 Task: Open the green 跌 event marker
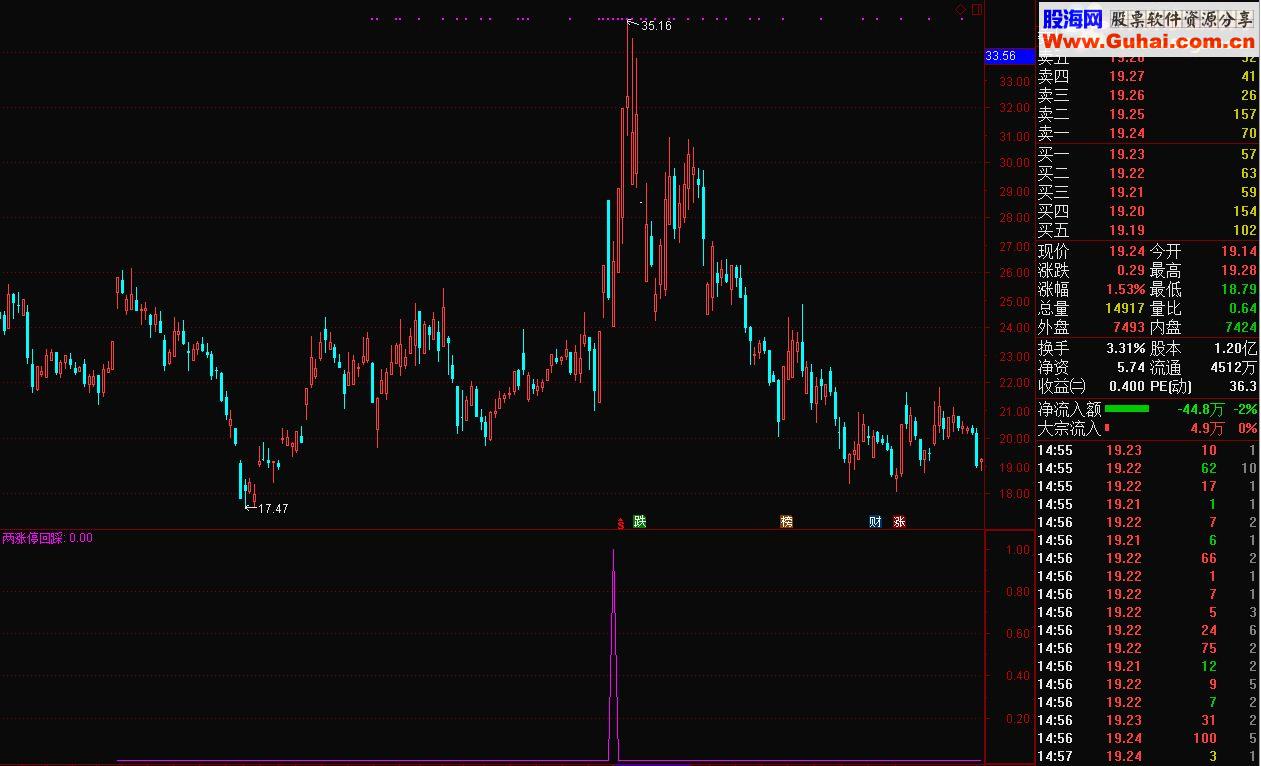640,521
